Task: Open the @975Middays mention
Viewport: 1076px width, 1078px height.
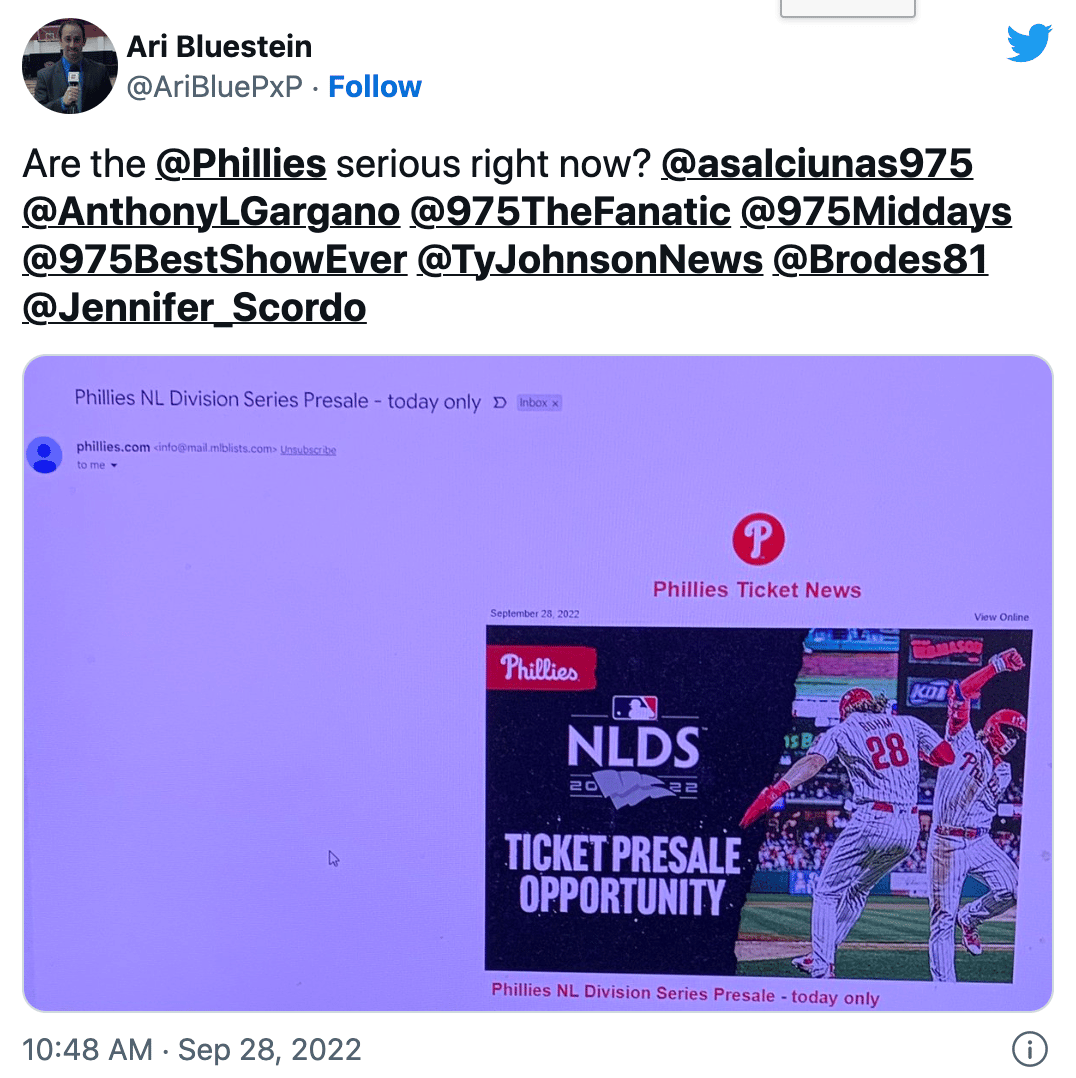Action: [876, 212]
